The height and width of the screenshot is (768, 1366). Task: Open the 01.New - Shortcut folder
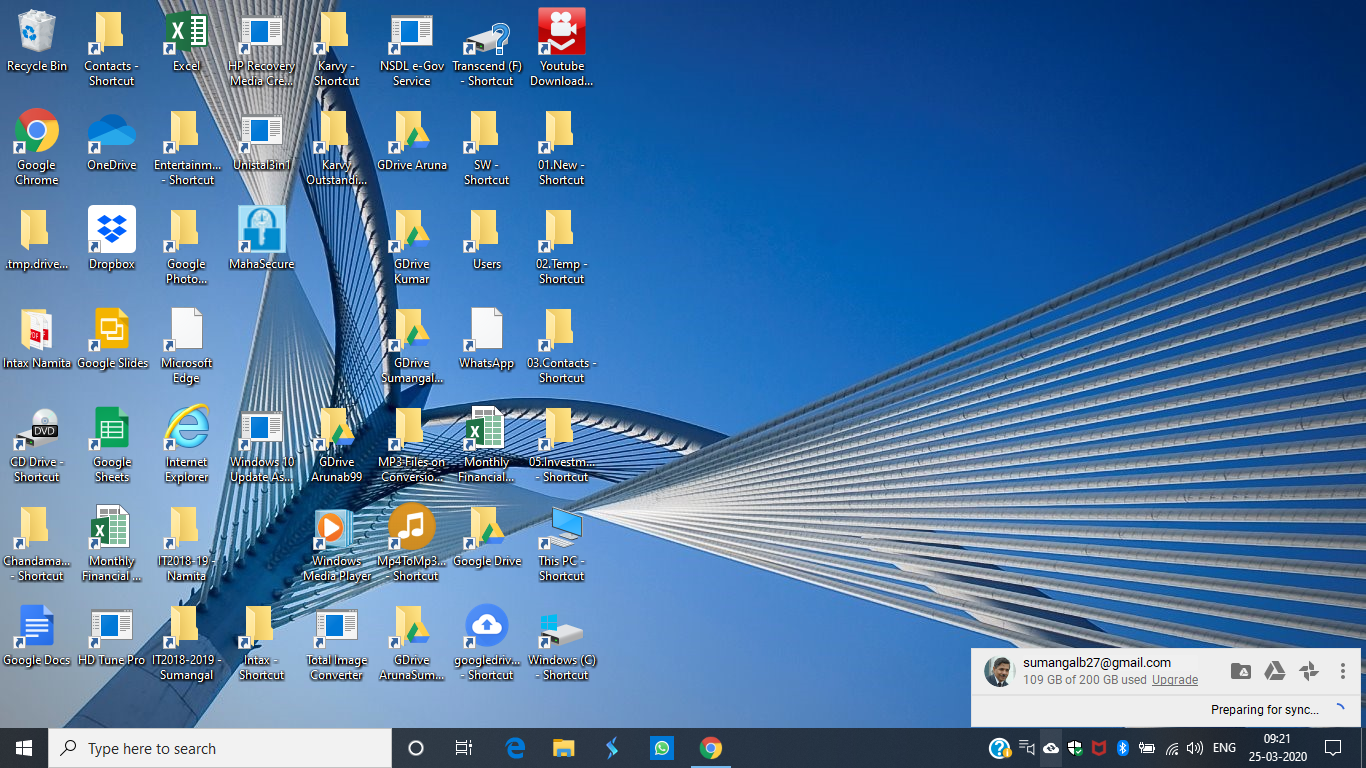[x=562, y=147]
